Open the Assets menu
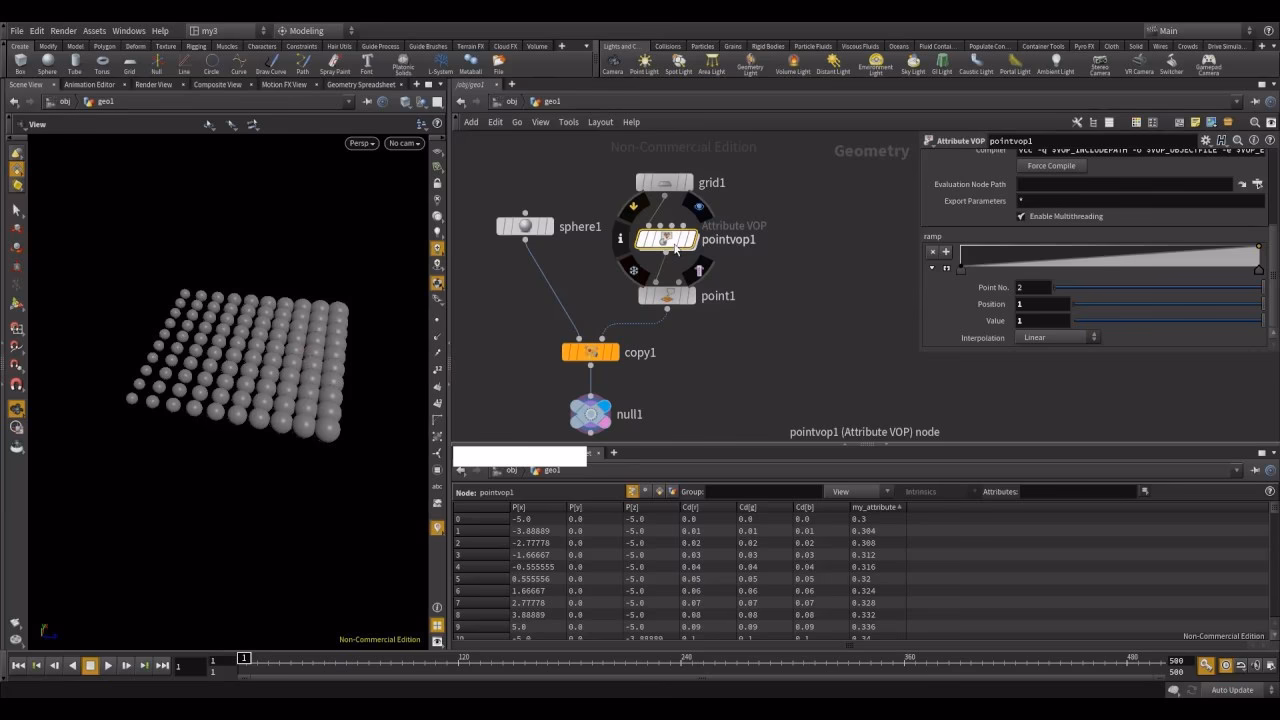Screen dimensions: 1280x720 click(x=94, y=31)
